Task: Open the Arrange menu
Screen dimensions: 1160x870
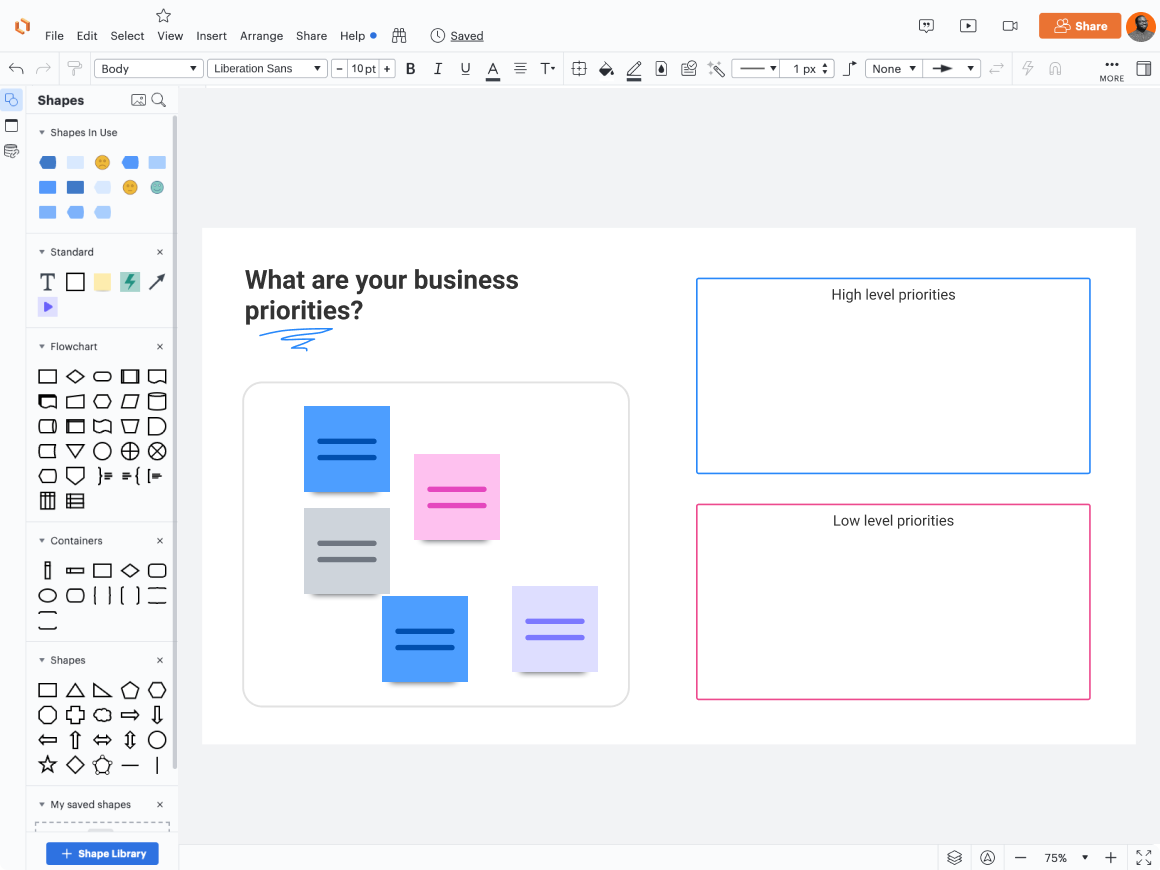Action: click(261, 36)
